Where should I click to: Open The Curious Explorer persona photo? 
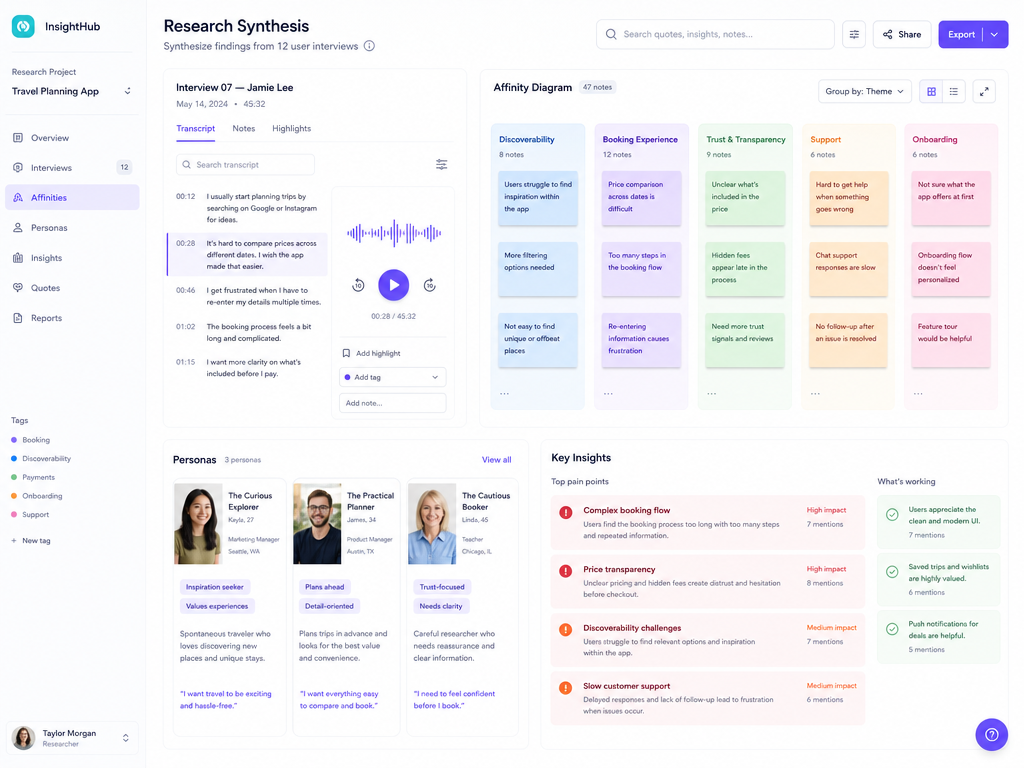pyautogui.click(x=198, y=524)
